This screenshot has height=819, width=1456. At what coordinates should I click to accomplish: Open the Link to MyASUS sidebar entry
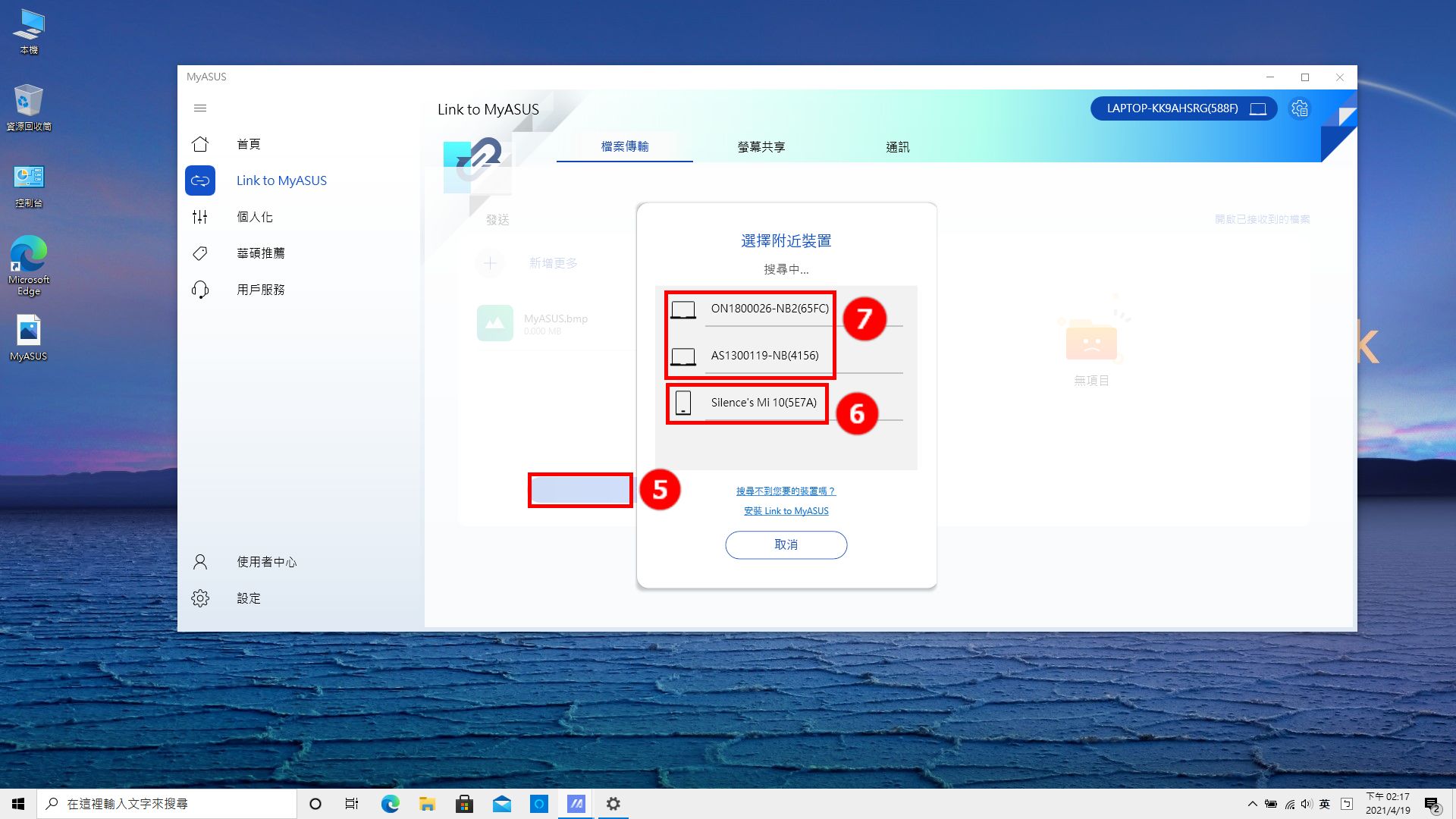click(281, 180)
